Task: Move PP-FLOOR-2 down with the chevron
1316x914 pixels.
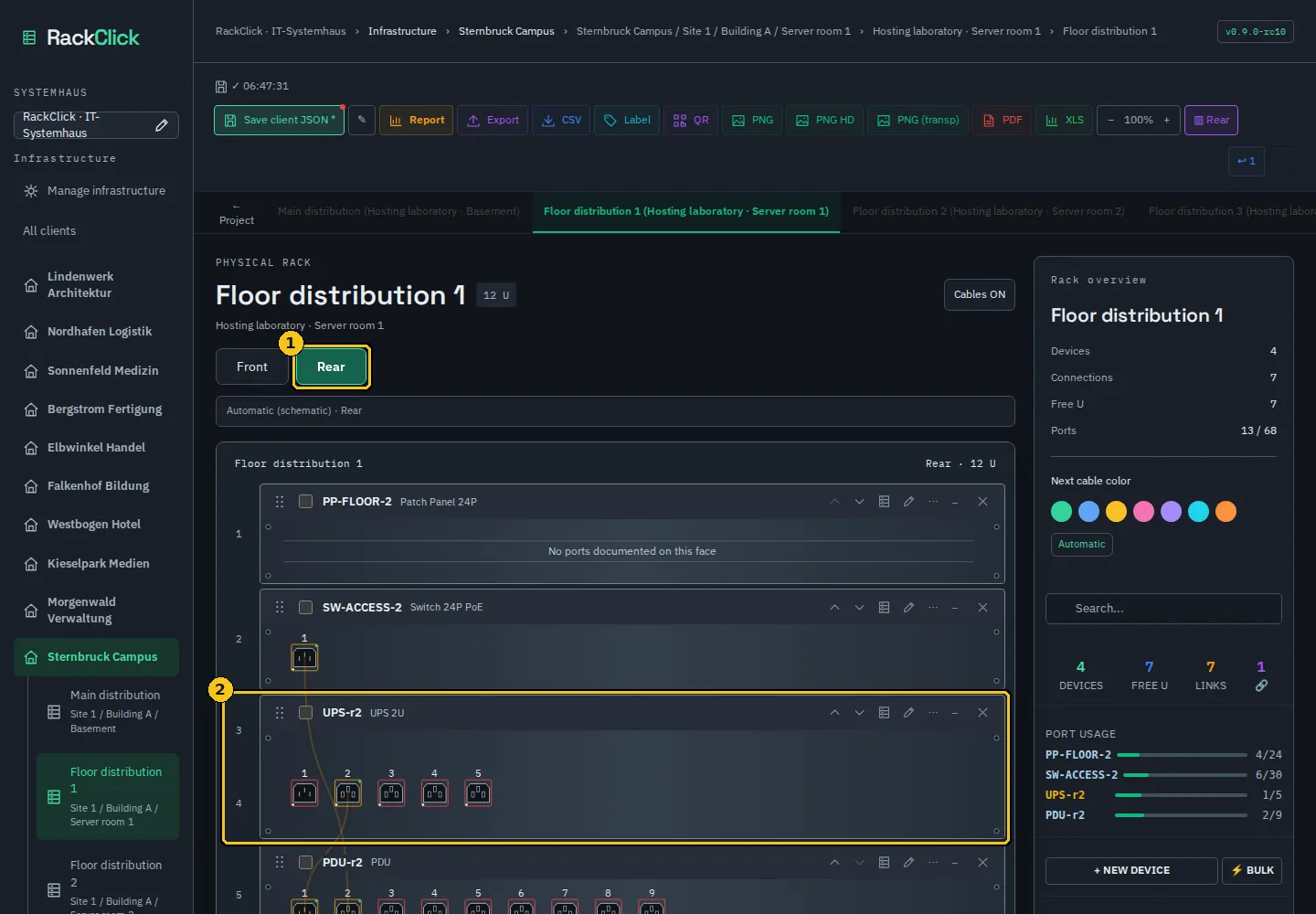Action: coord(859,502)
